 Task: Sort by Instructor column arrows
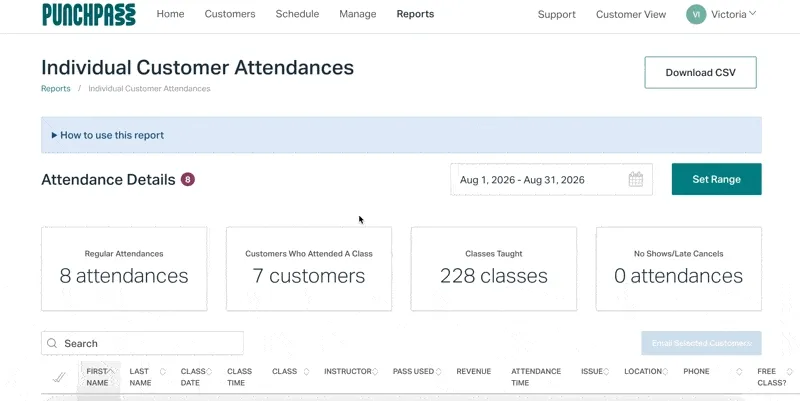[x=374, y=371]
